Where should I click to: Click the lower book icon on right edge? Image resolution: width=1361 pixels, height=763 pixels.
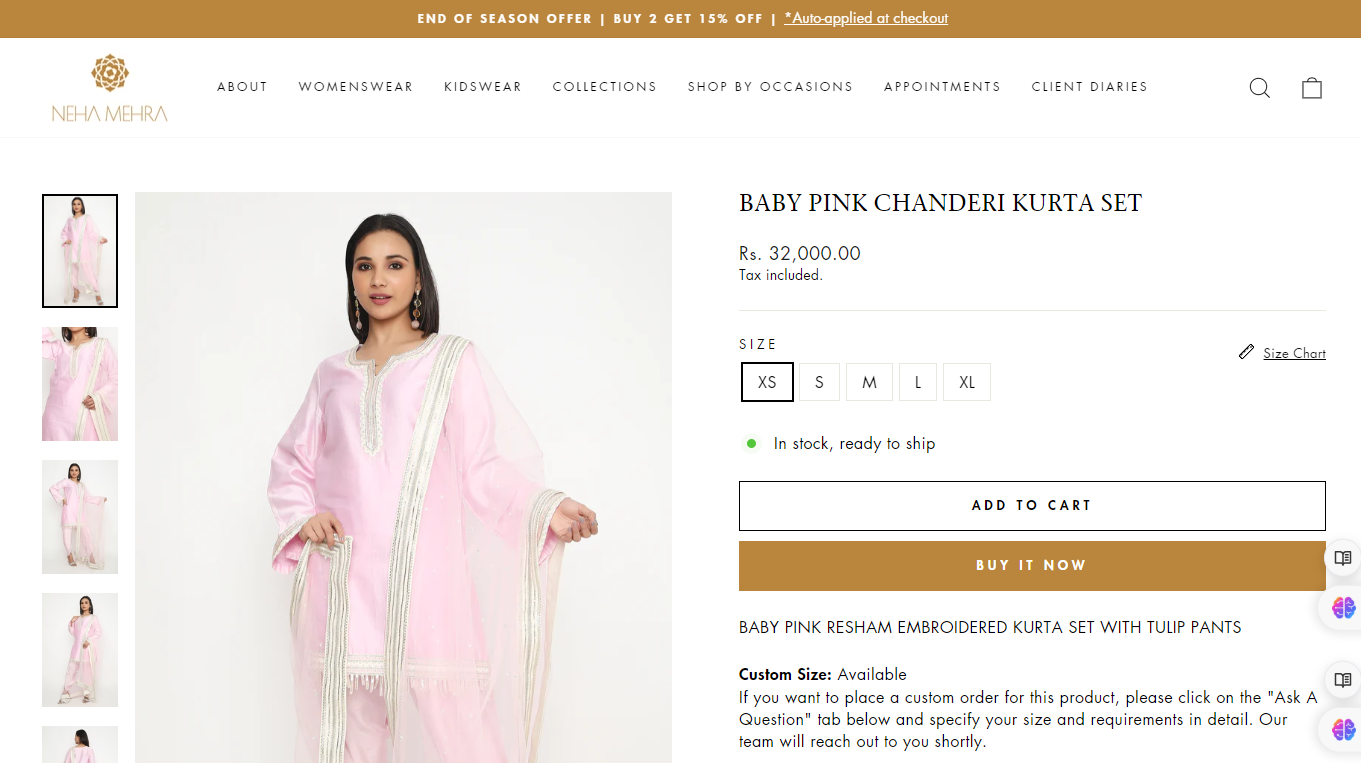(x=1343, y=680)
